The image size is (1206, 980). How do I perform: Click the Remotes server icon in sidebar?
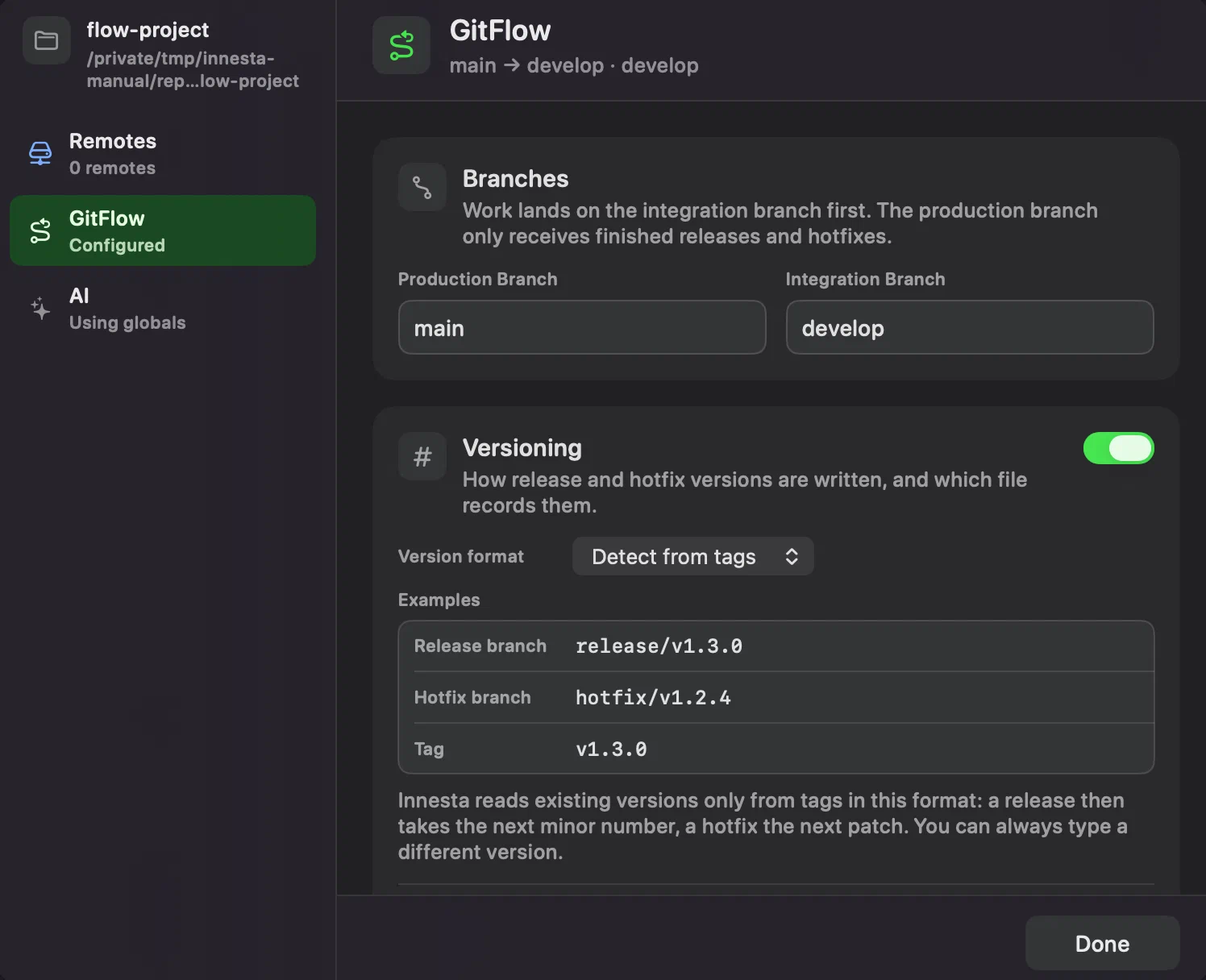40,153
